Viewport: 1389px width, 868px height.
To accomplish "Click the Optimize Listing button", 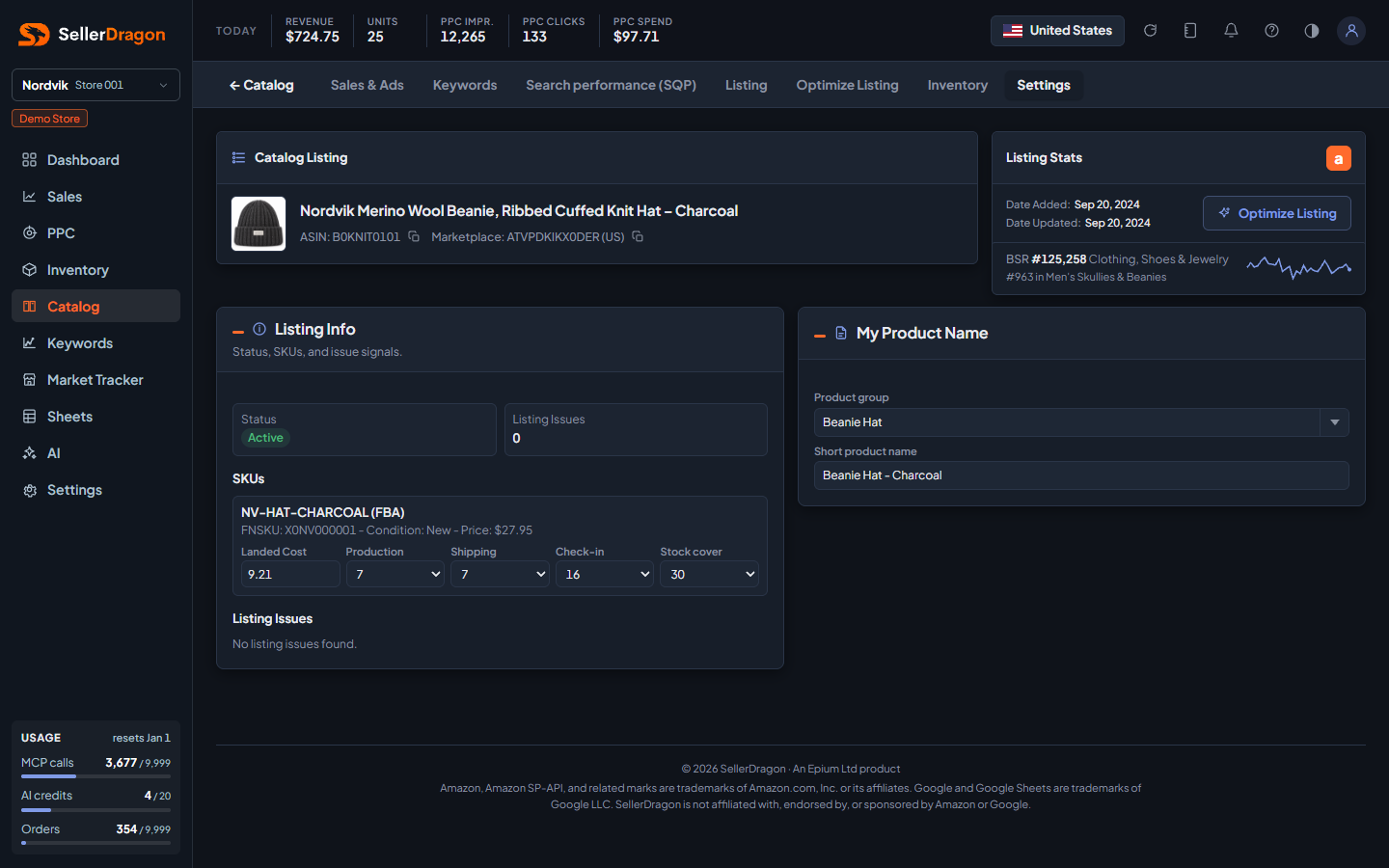I will coord(1277,213).
